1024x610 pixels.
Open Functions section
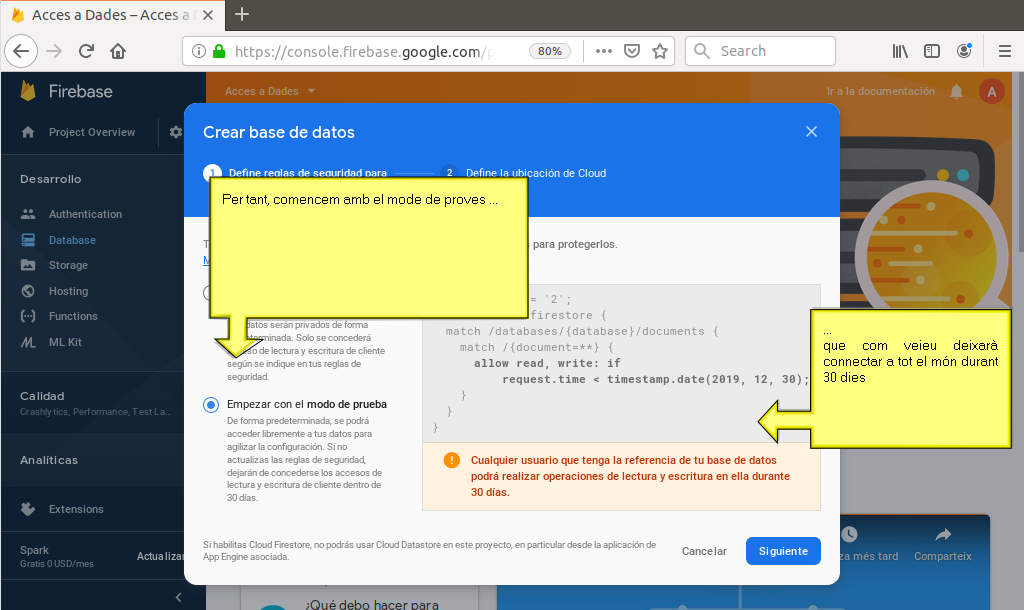click(72, 316)
